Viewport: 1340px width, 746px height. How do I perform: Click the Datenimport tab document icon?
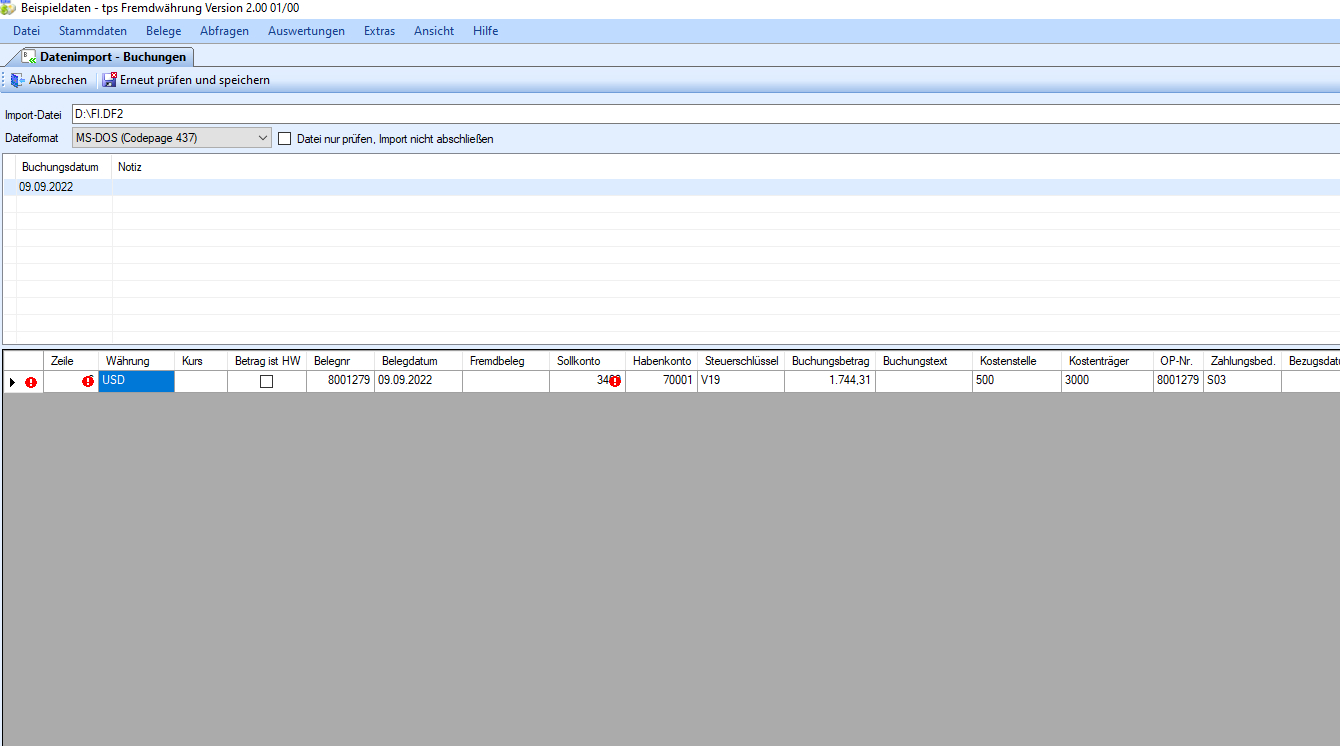(29, 57)
